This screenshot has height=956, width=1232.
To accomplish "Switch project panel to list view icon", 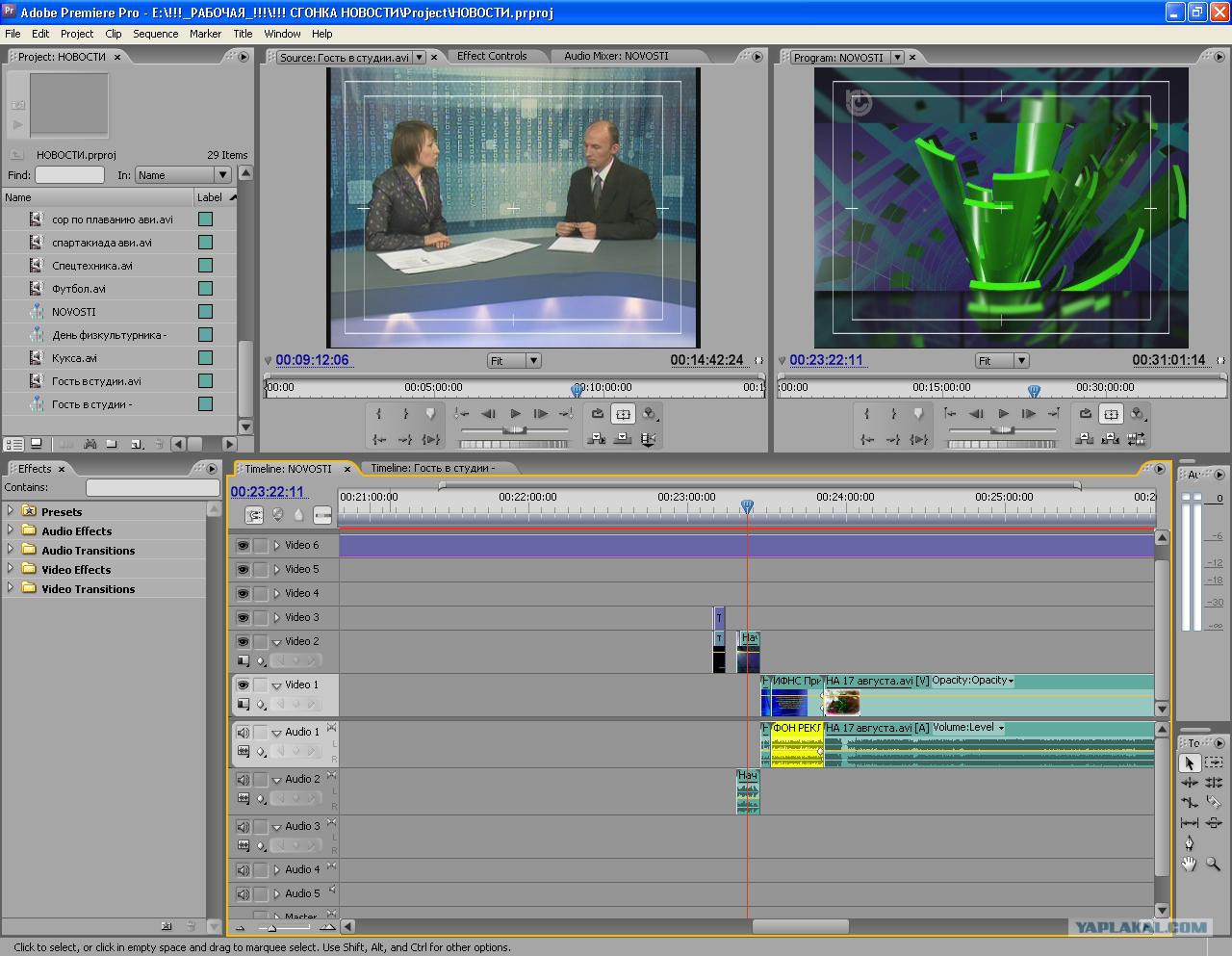I will [13, 444].
